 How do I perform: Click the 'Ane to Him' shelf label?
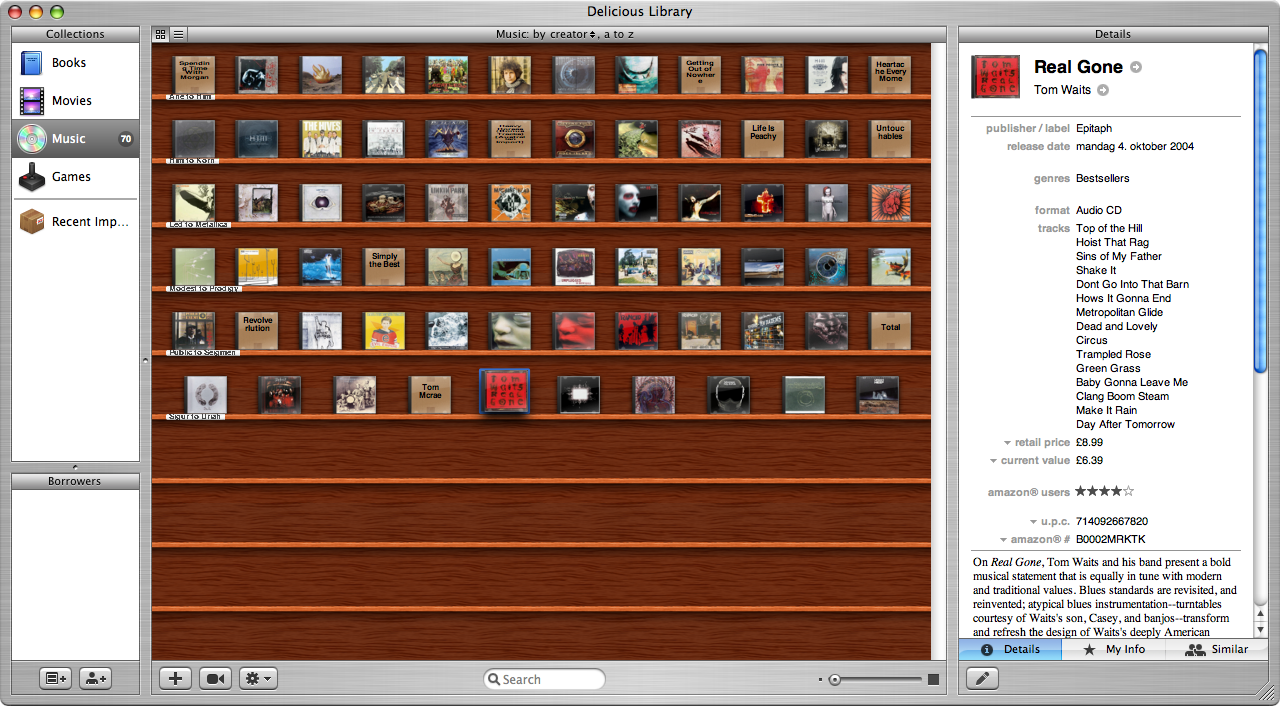(190, 96)
